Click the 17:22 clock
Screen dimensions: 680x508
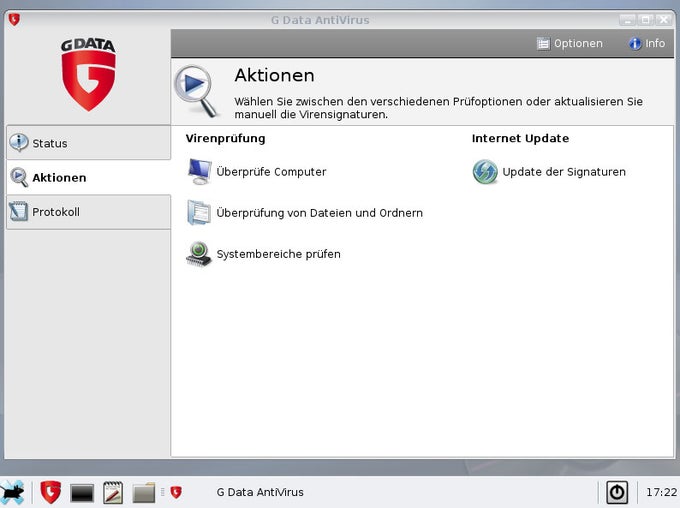point(661,492)
